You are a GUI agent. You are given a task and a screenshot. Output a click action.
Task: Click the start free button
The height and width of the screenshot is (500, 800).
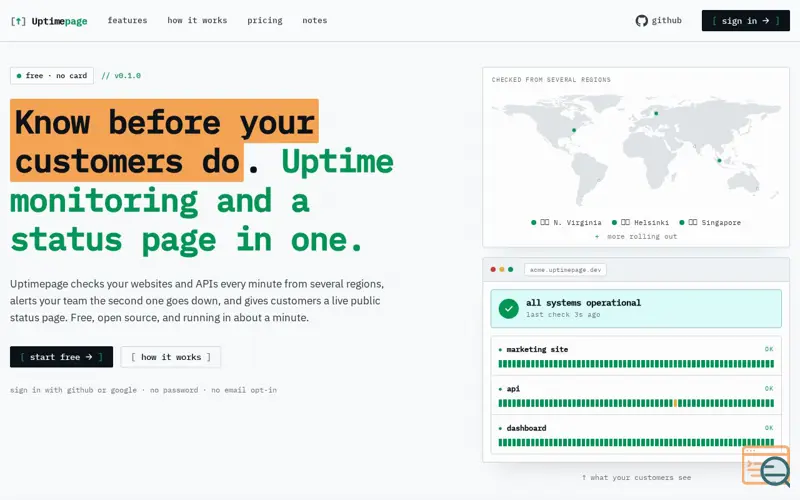point(61,357)
